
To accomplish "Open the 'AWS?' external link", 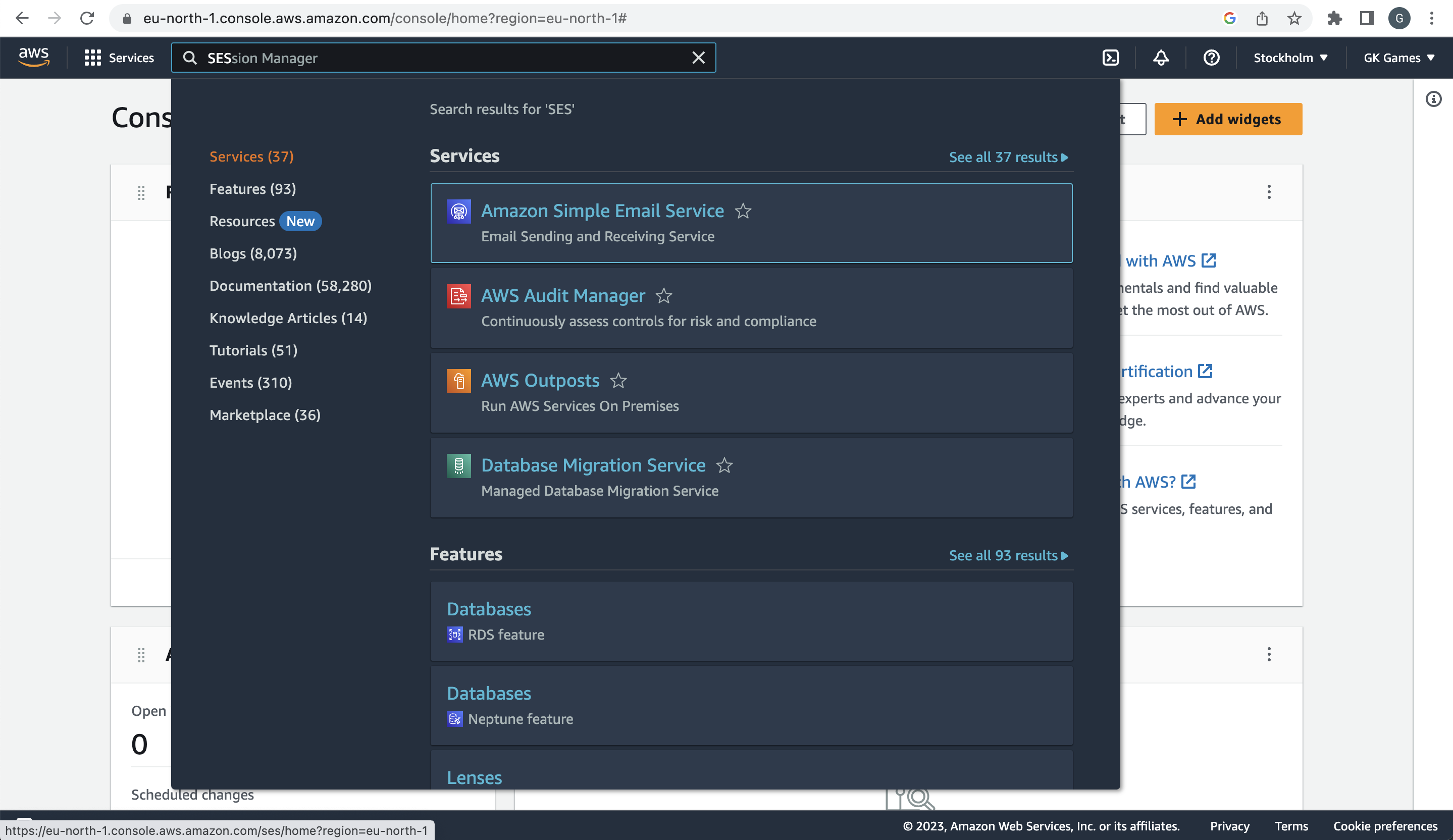I will (1158, 482).
